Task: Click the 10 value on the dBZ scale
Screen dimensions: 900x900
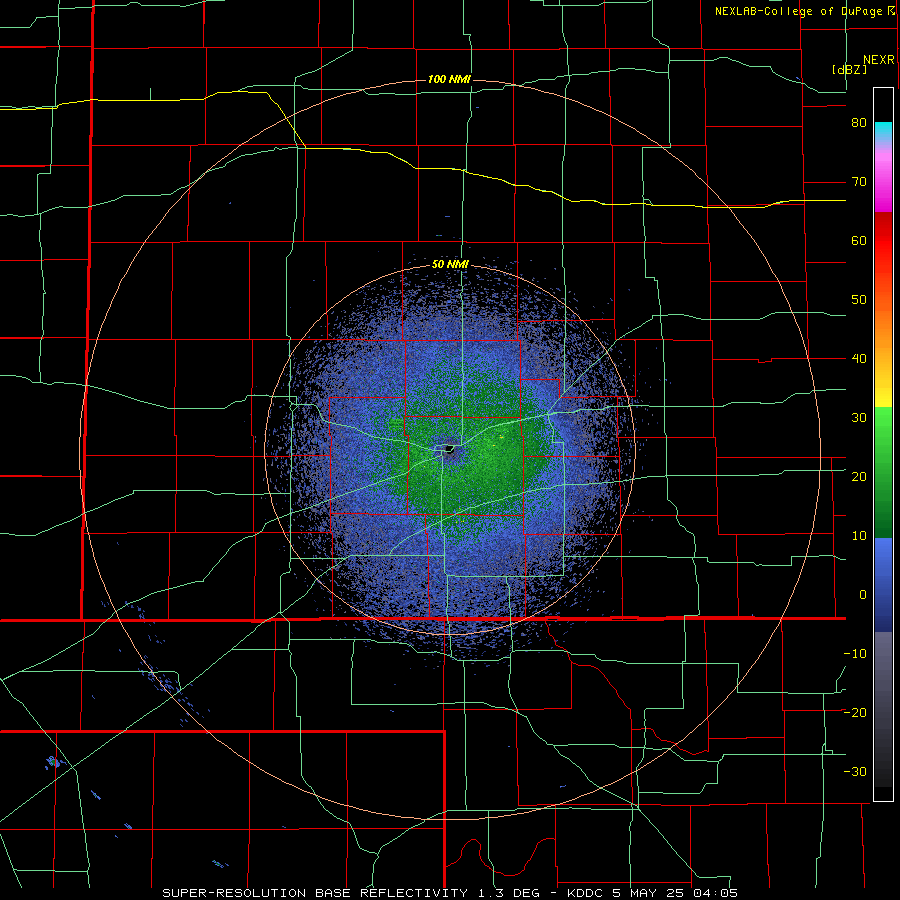Action: point(859,536)
